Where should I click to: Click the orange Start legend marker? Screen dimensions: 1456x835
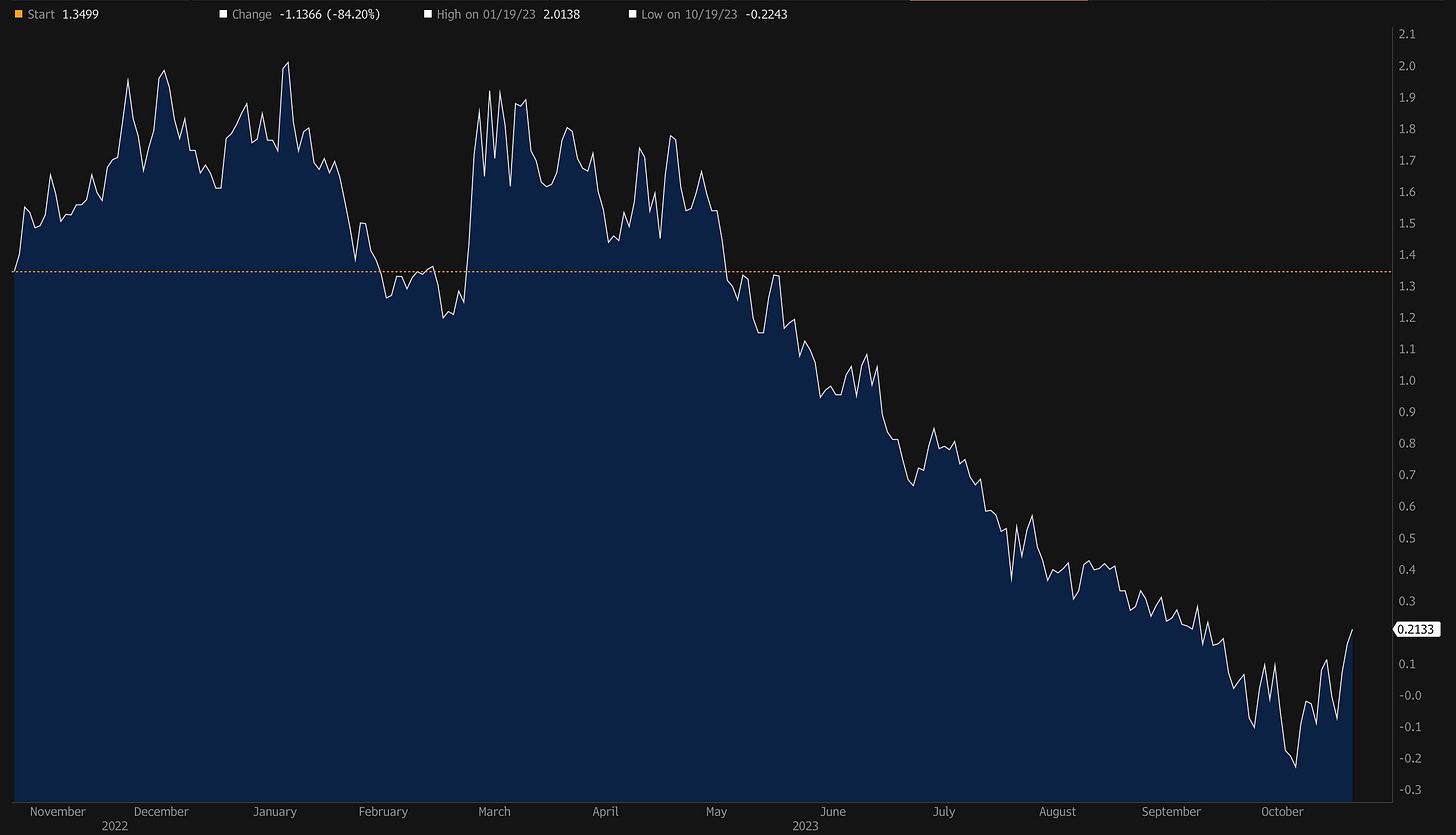(18, 15)
